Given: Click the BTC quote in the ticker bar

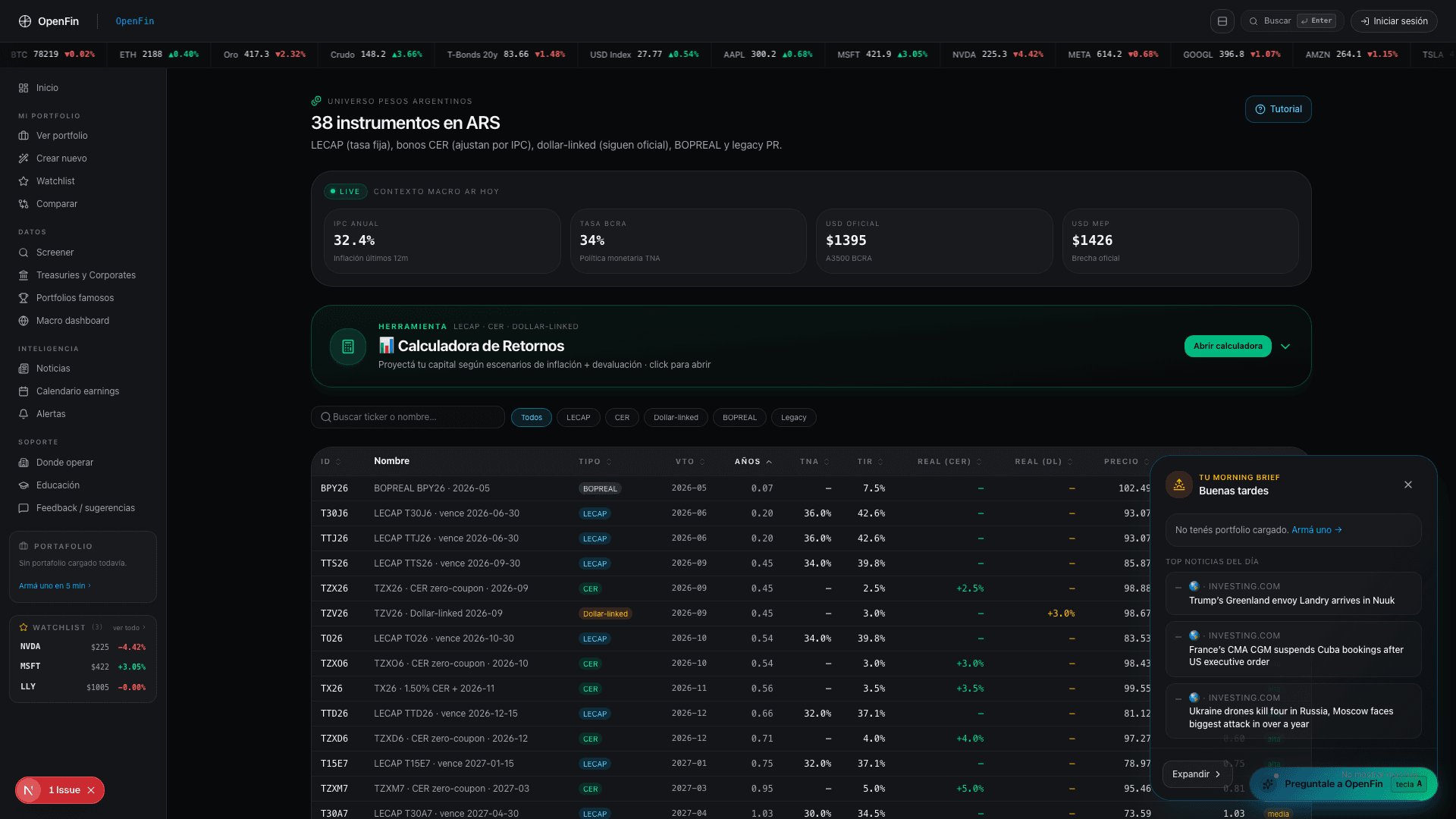Looking at the screenshot, I should click(x=52, y=55).
